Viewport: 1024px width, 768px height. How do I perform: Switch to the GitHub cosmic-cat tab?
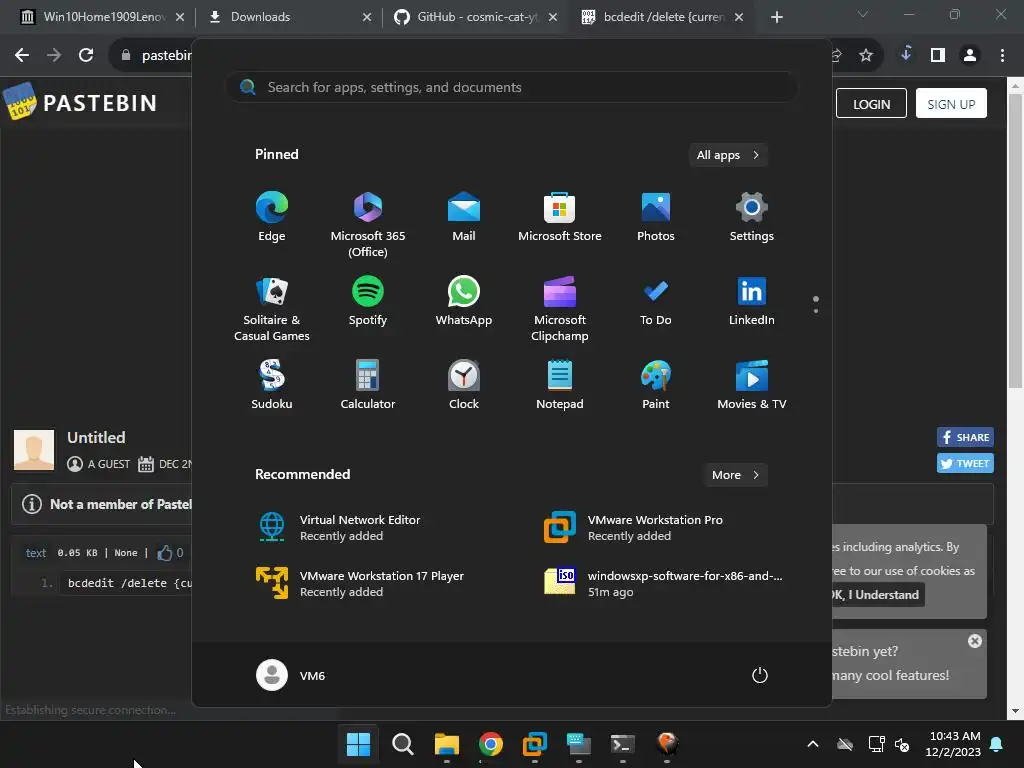tap(475, 17)
